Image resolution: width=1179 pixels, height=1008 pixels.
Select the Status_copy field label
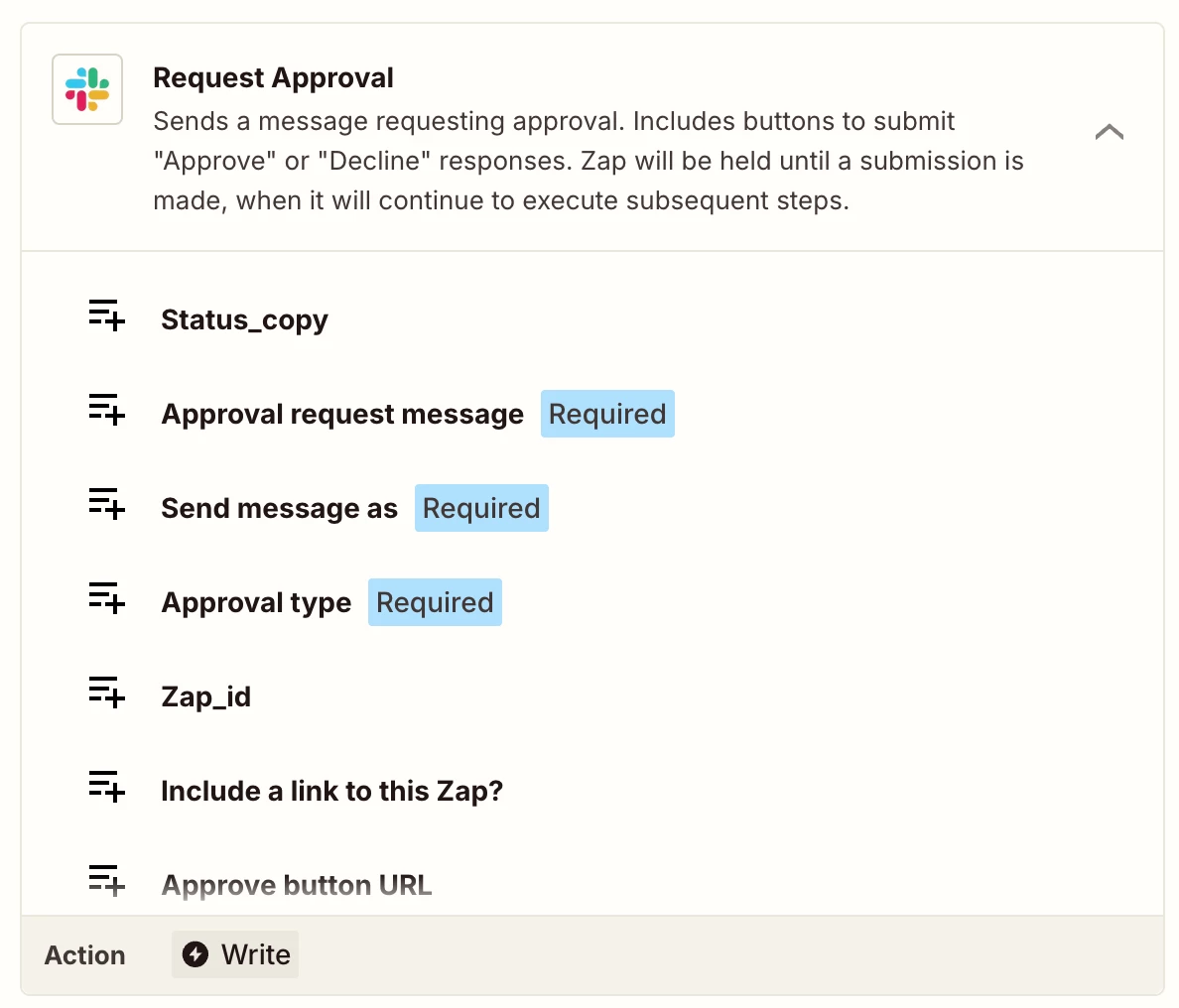244,319
